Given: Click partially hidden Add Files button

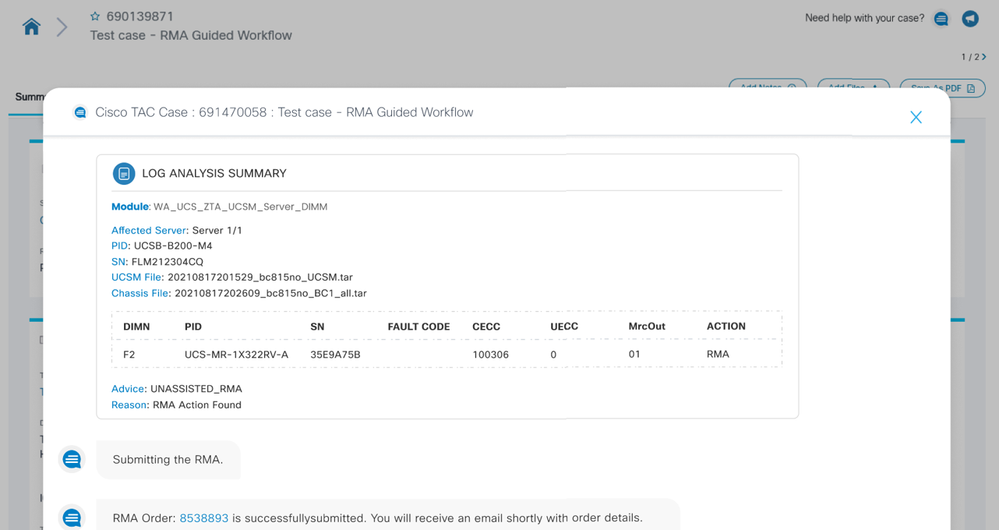Looking at the screenshot, I should pos(856,85).
